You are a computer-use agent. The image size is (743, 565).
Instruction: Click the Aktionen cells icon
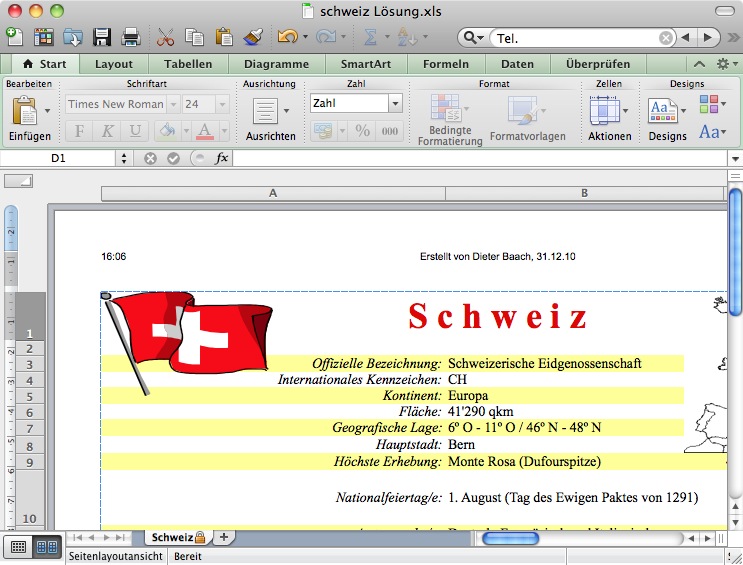tap(608, 111)
